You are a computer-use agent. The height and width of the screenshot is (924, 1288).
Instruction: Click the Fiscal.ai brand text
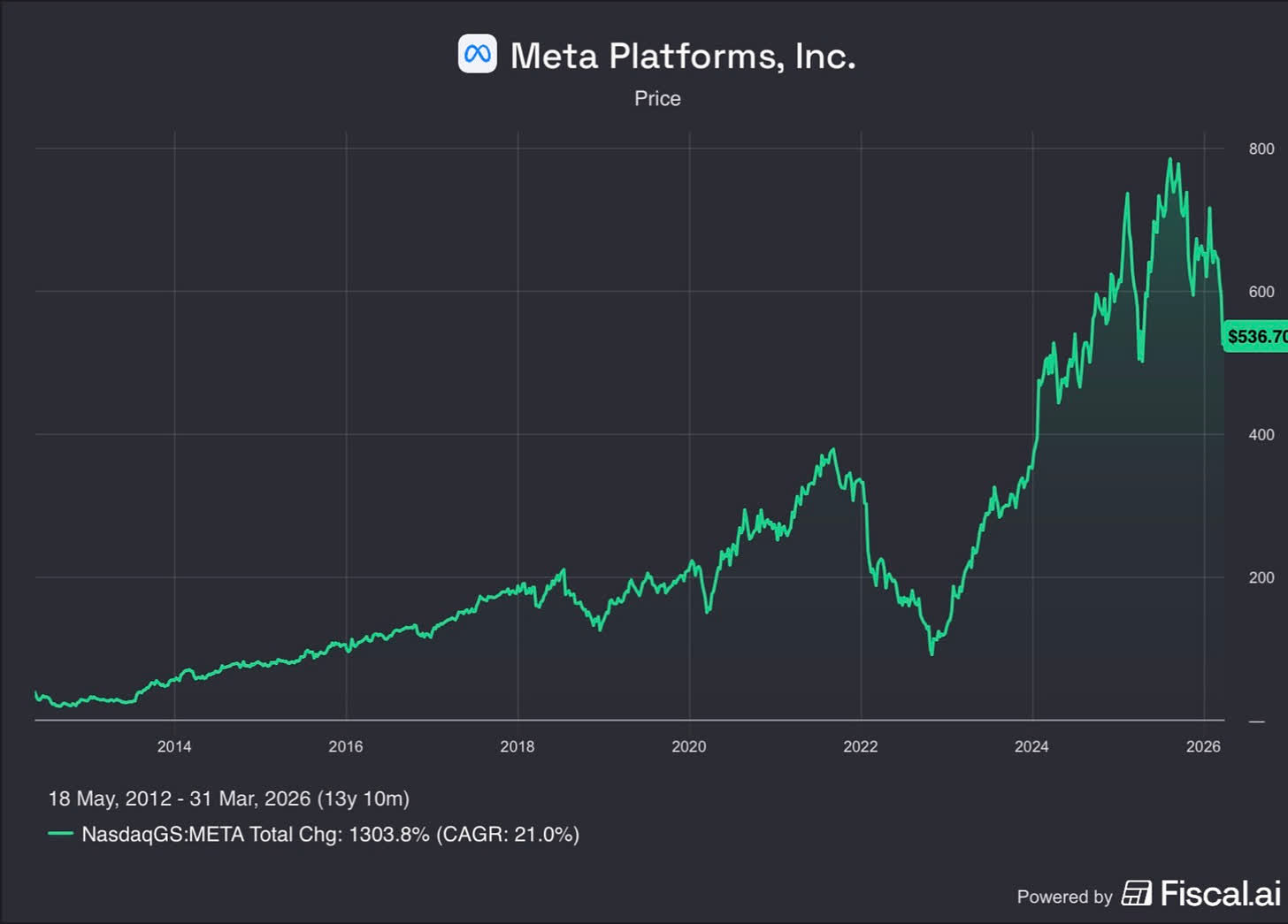[1220, 894]
